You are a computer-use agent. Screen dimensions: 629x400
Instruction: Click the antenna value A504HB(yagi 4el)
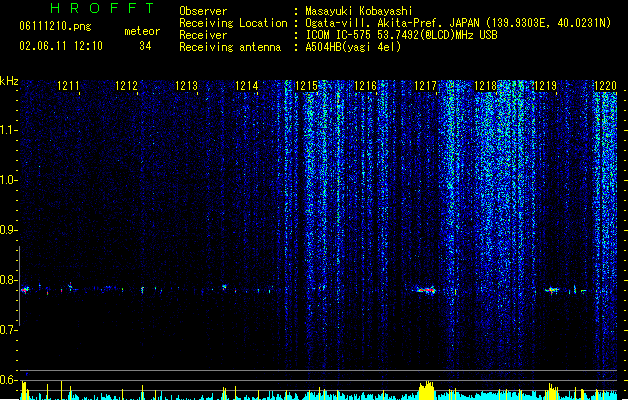353,47
